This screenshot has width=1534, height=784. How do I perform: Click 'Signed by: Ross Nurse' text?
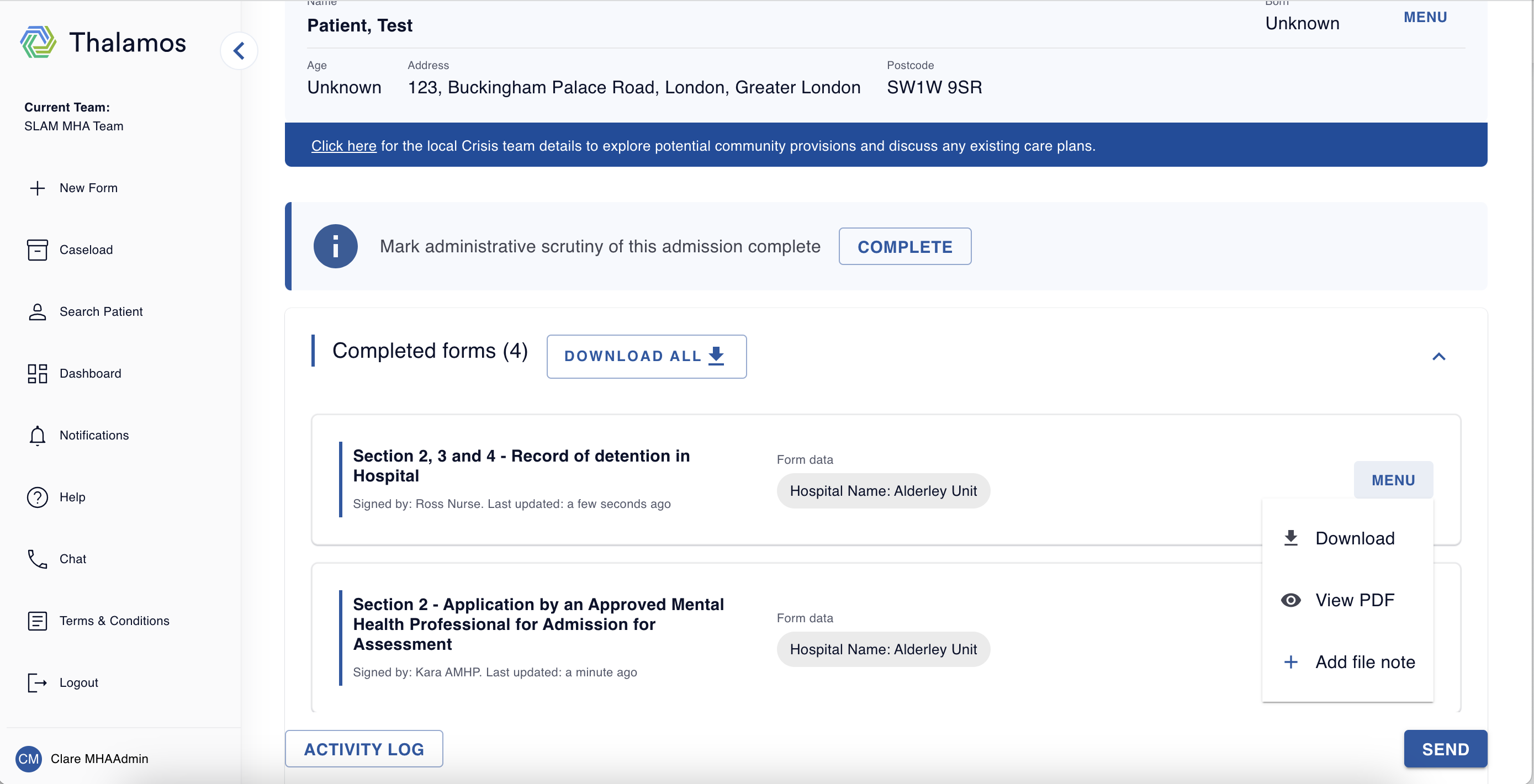click(417, 504)
